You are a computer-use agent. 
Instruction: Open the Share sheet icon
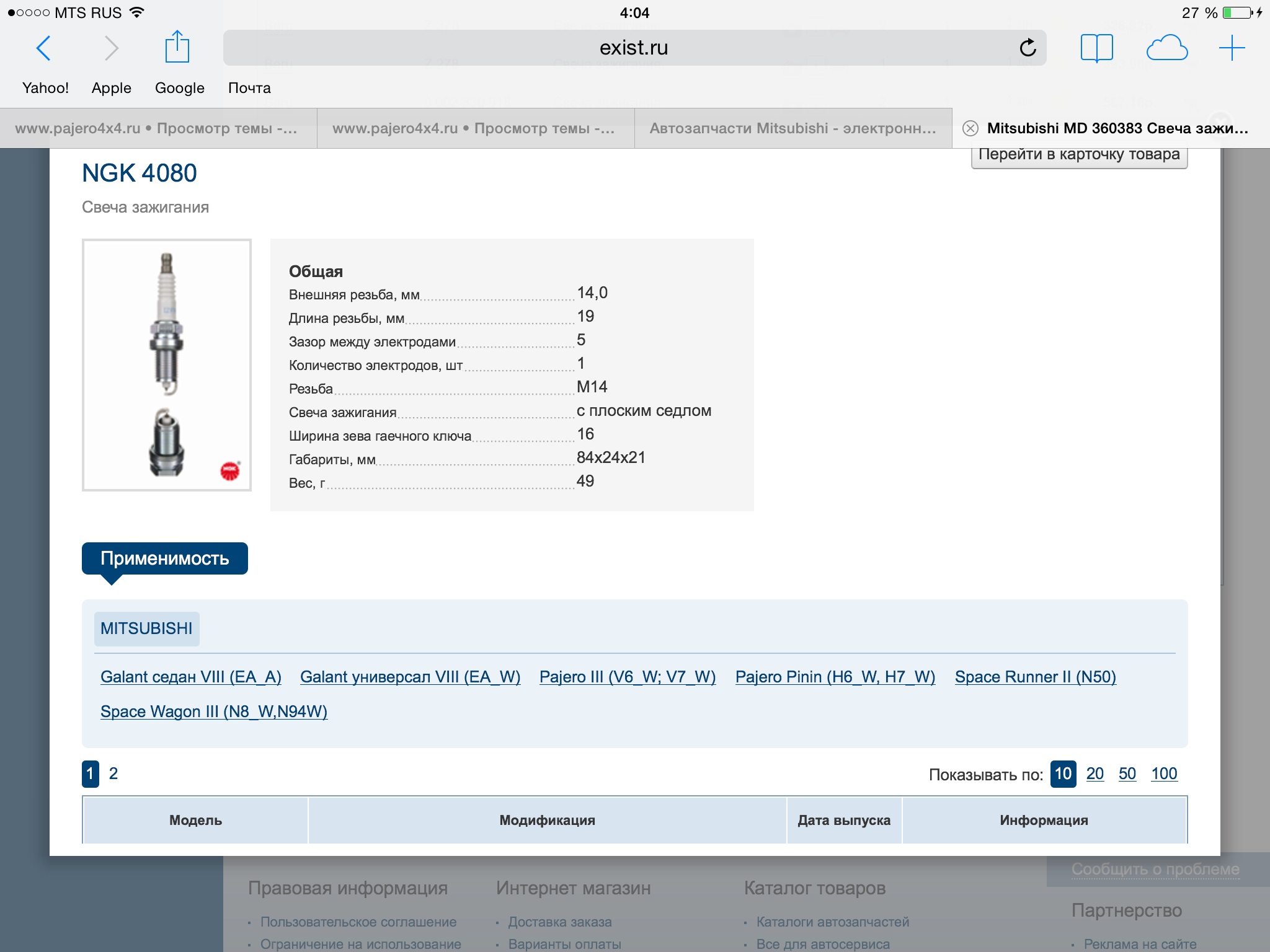177,47
